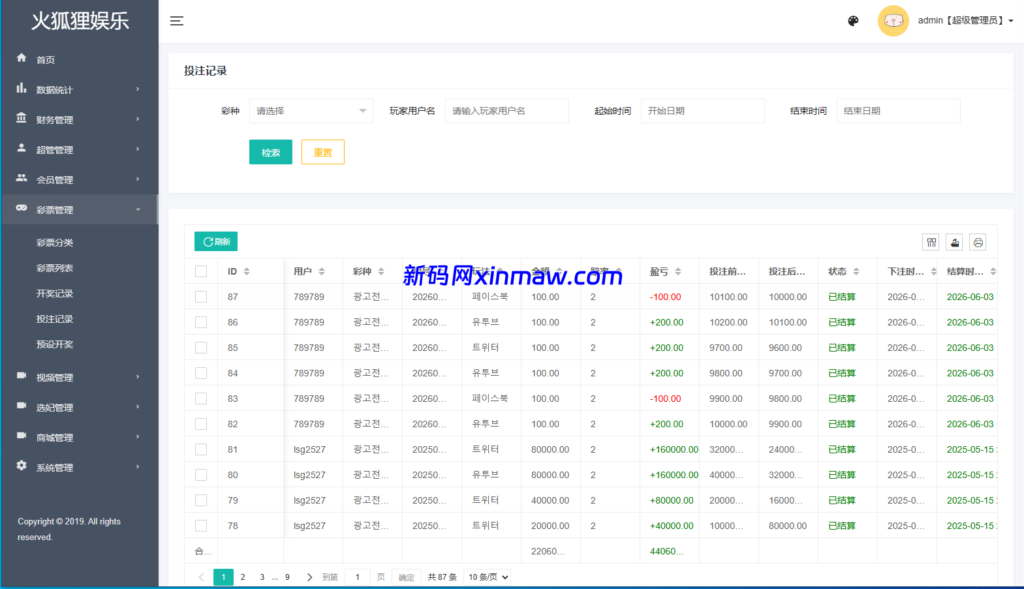Viewport: 1024px width, 589px height.
Task: Check the row with ID 85
Action: point(201,348)
